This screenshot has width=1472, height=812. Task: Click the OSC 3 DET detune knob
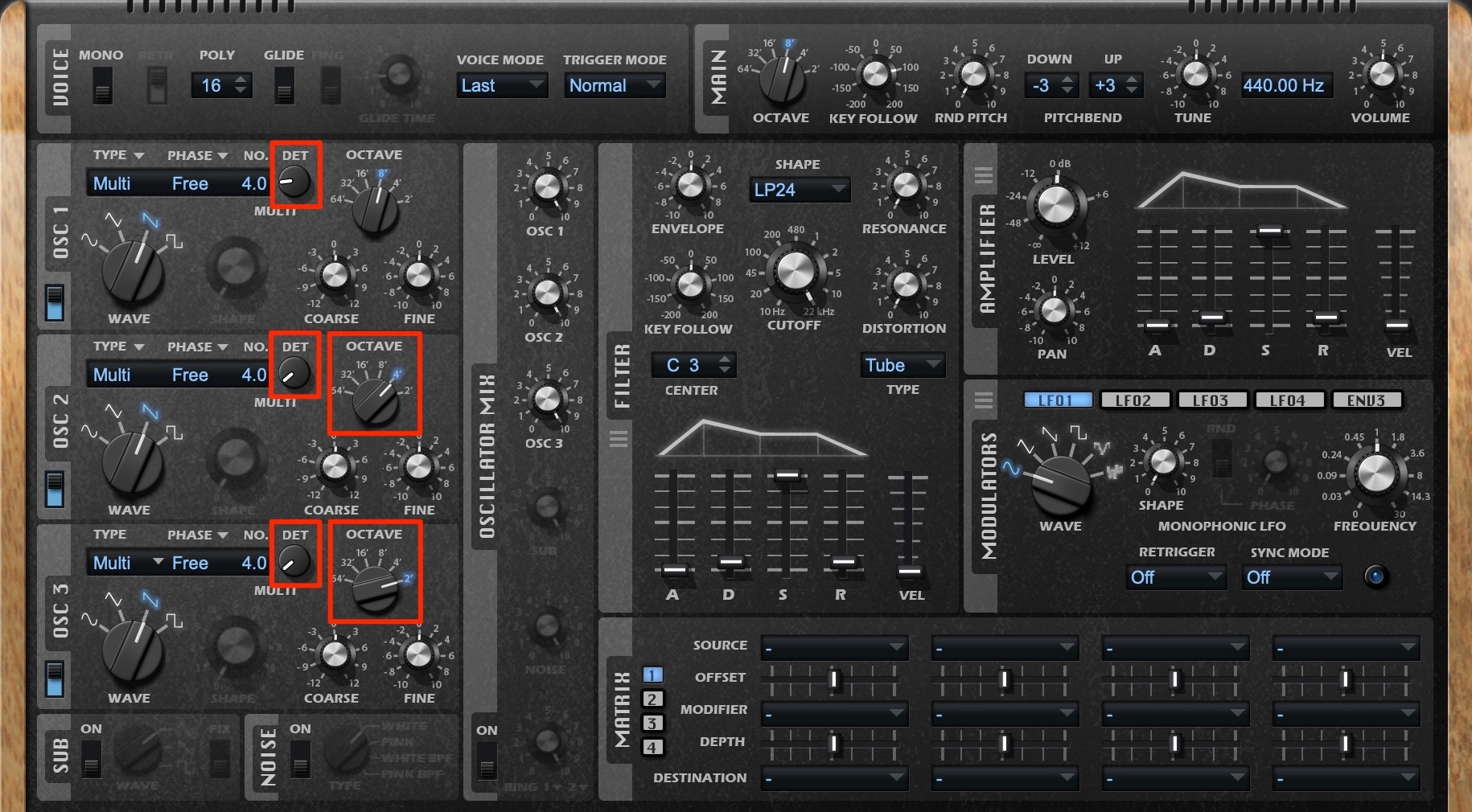click(294, 561)
